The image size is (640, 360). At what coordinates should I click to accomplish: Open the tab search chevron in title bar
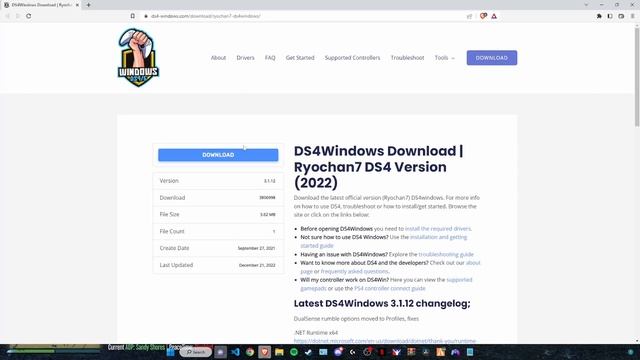pyautogui.click(x=586, y=5)
